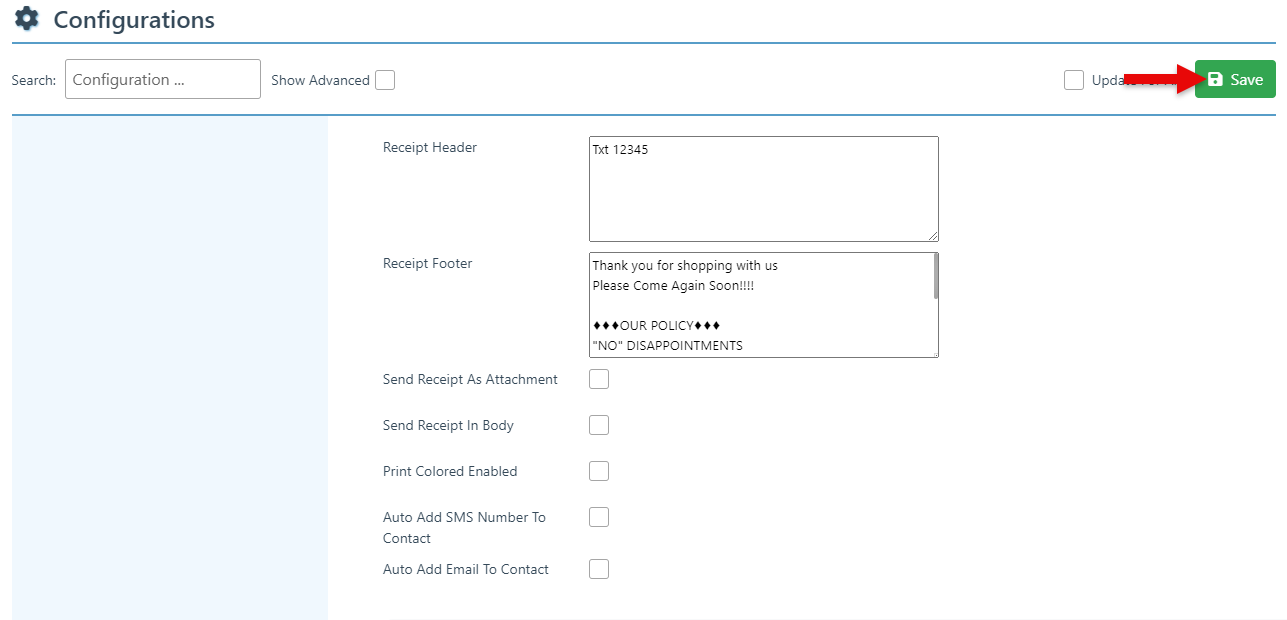Click inside the Receipt Header text area
This screenshot has height=620, width=1287.
click(763, 189)
